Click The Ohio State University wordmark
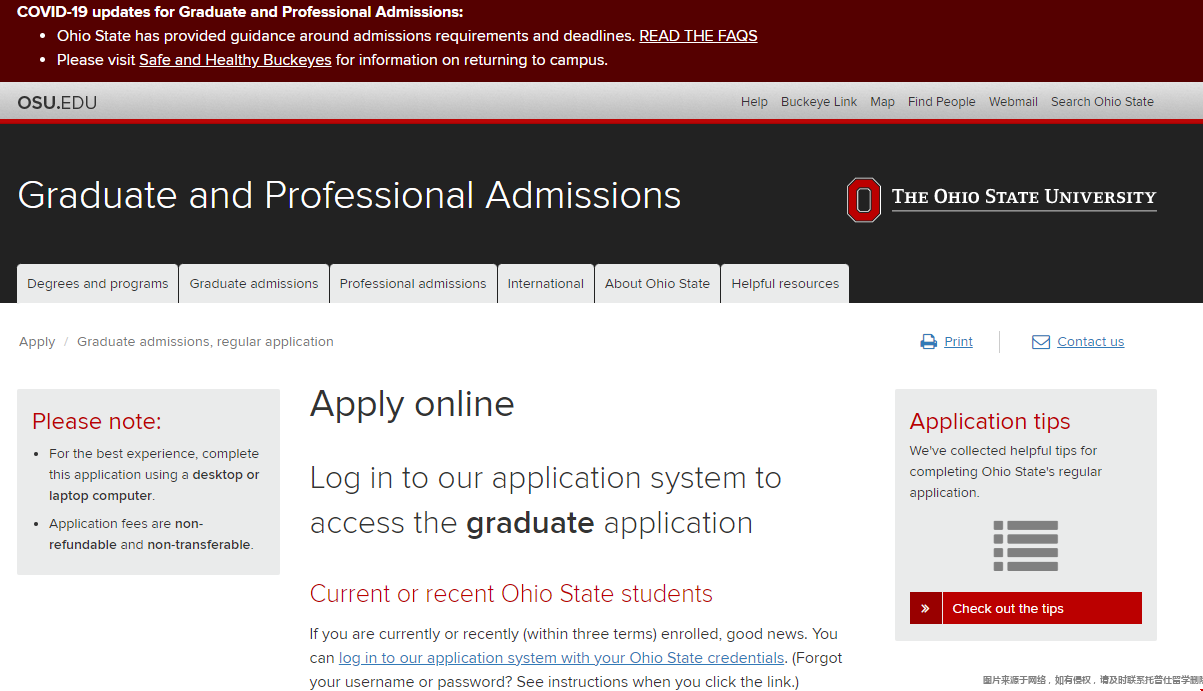1203x691 pixels. pyautogui.click(x=1024, y=197)
